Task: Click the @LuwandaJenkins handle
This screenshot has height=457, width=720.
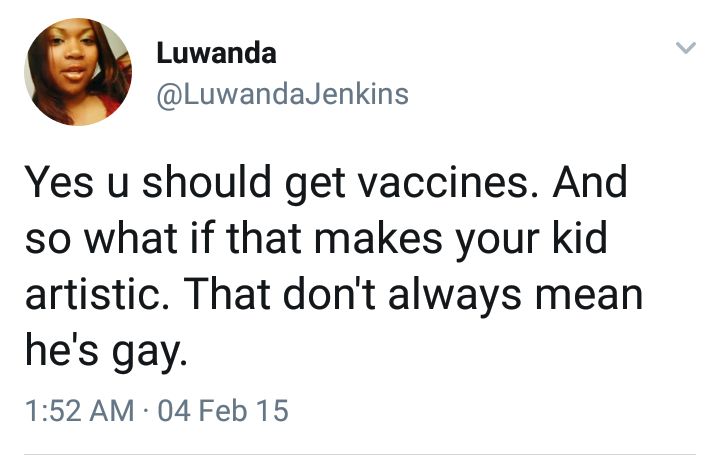Action: point(282,95)
